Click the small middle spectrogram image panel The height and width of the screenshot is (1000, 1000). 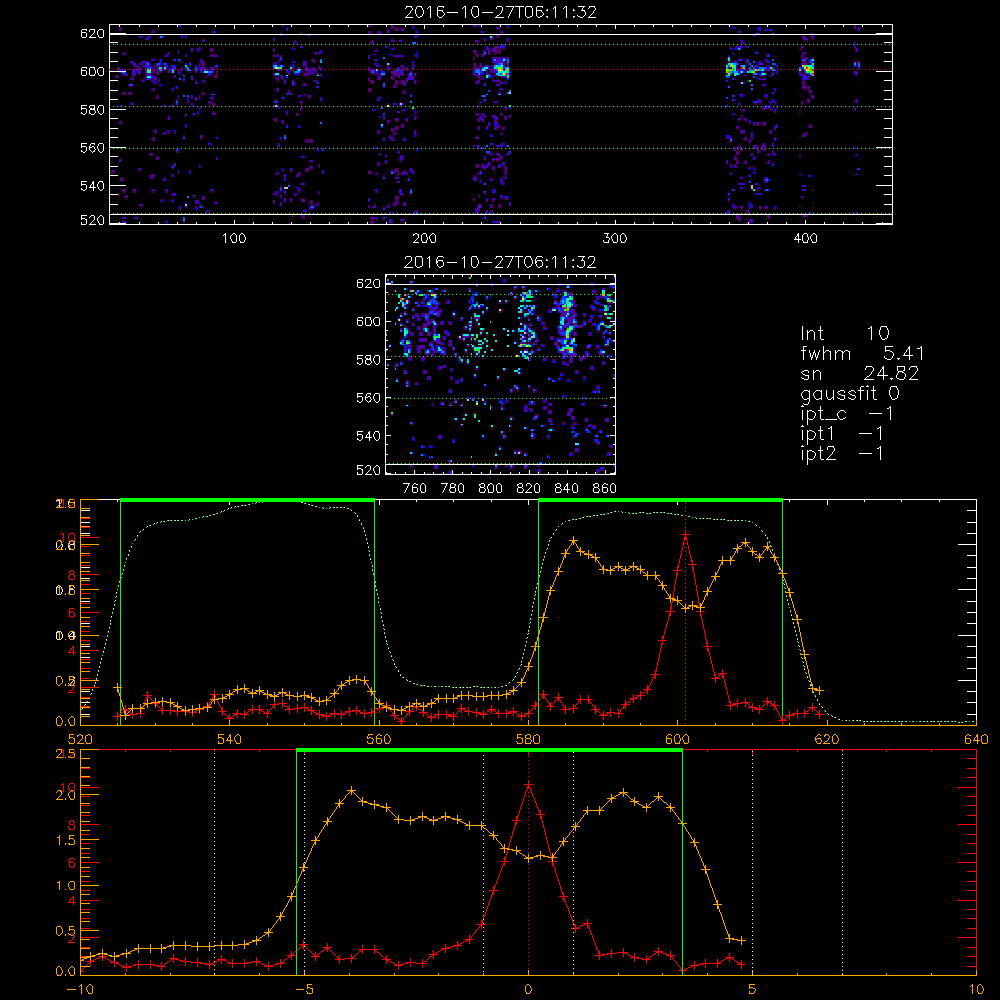coord(501,374)
